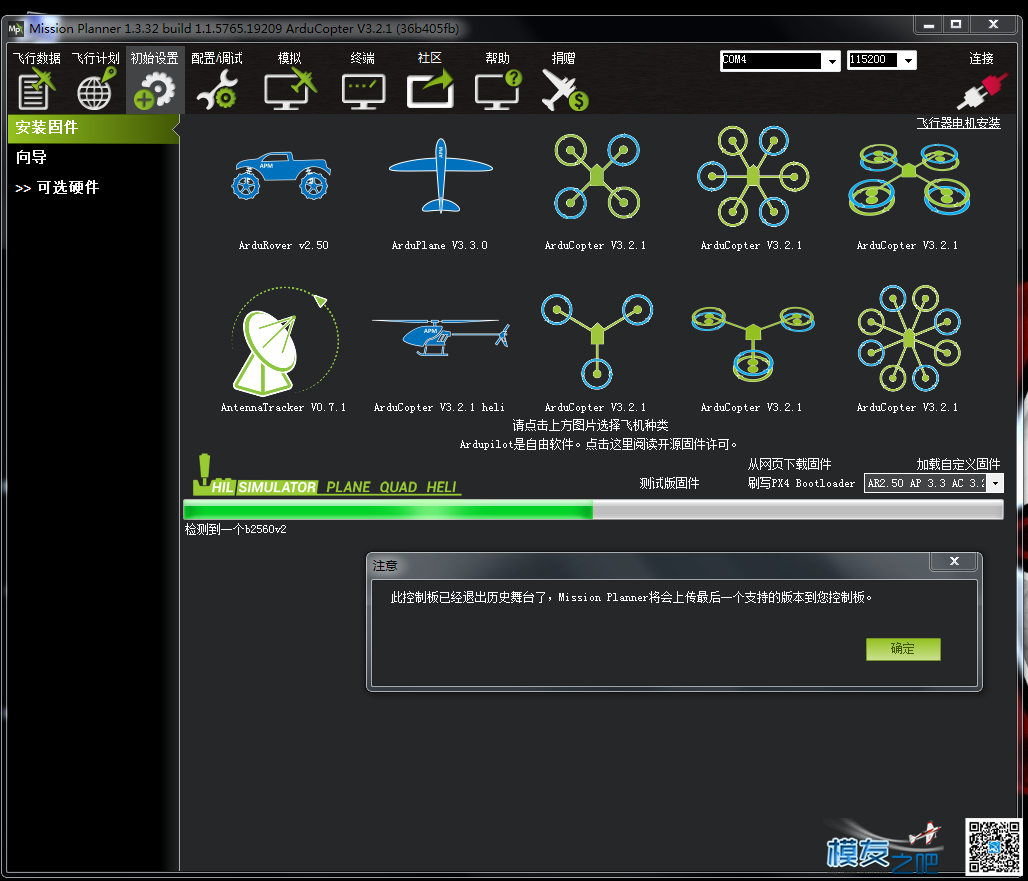The width and height of the screenshot is (1028, 881).
Task: Click the COM4 port text field
Action: pyautogui.click(x=771, y=60)
